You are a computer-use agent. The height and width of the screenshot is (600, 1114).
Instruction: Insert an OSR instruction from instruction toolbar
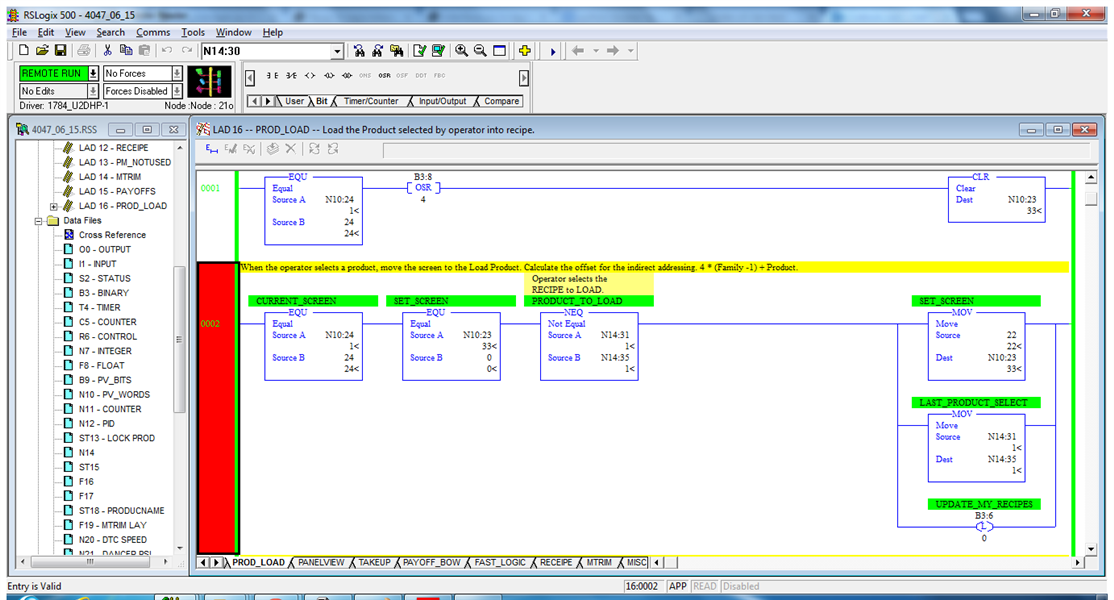(x=384, y=76)
